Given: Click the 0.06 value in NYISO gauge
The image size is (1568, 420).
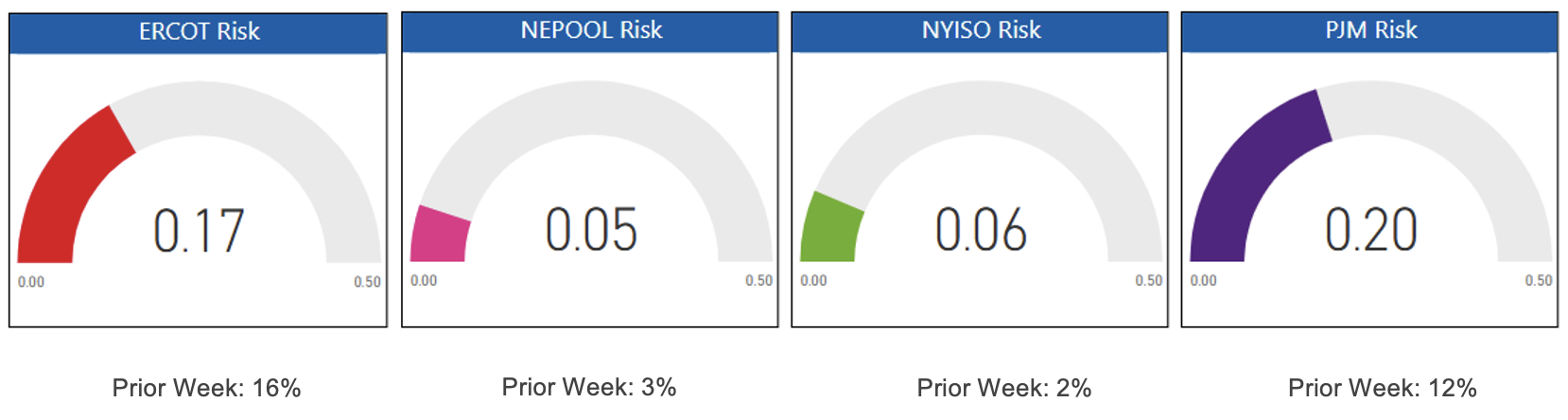Looking at the screenshot, I should [x=981, y=230].
